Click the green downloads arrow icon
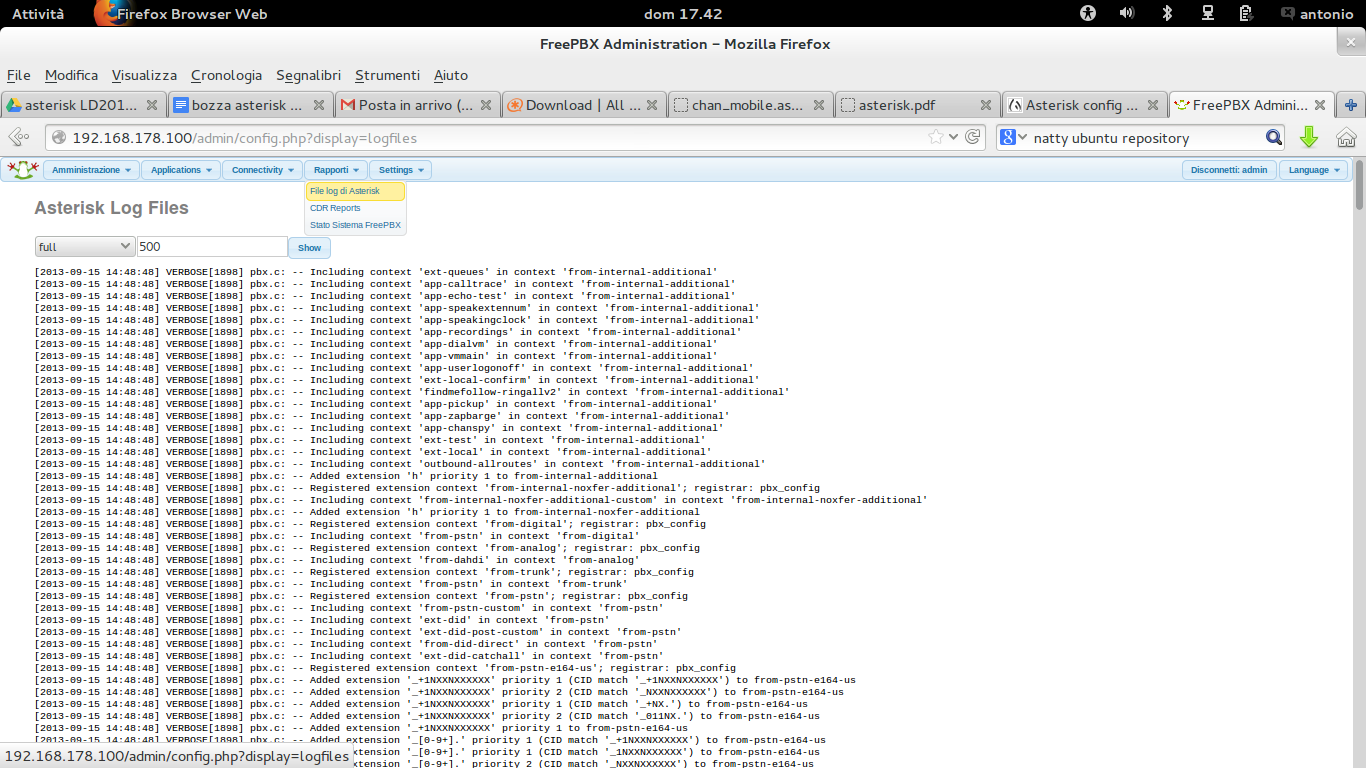Screen dimensions: 1366x768 pos(1308,138)
